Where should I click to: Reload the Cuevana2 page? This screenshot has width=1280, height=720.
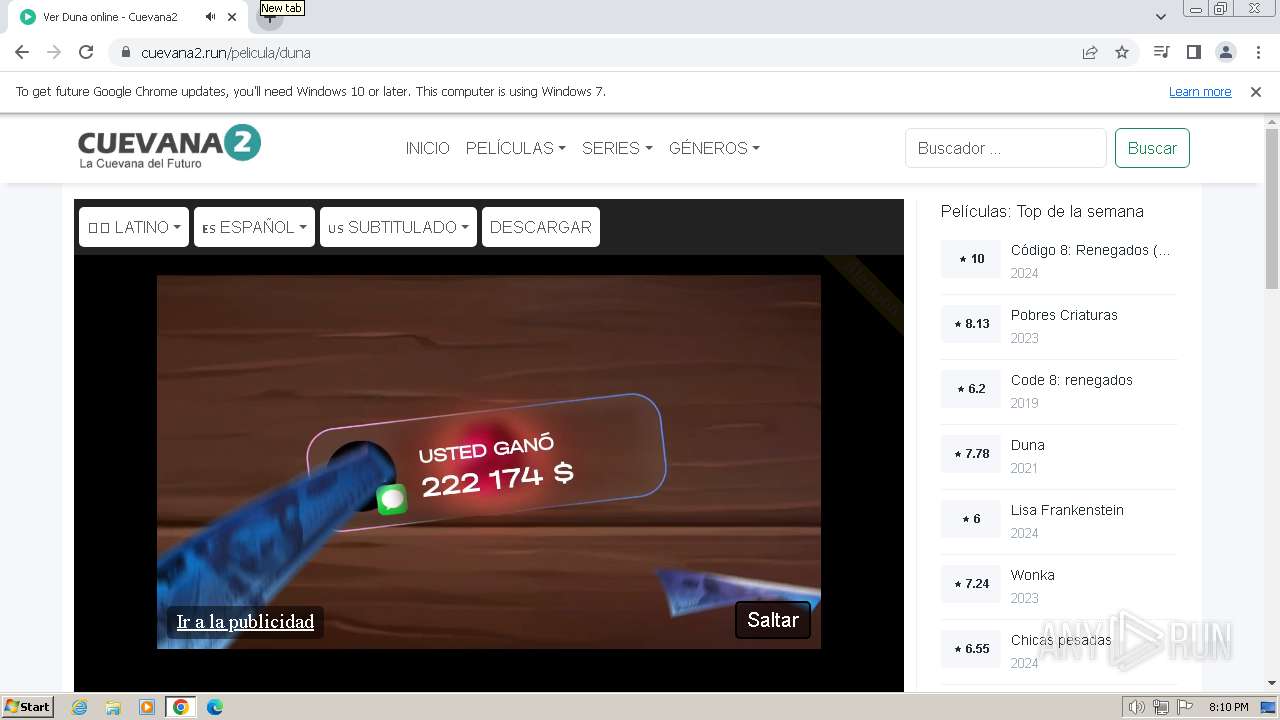coord(86,52)
